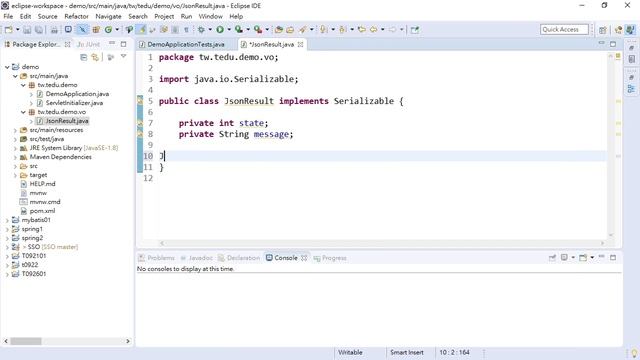Click the New wizard toolbar icon
The height and width of the screenshot is (360, 640).
[9, 29]
